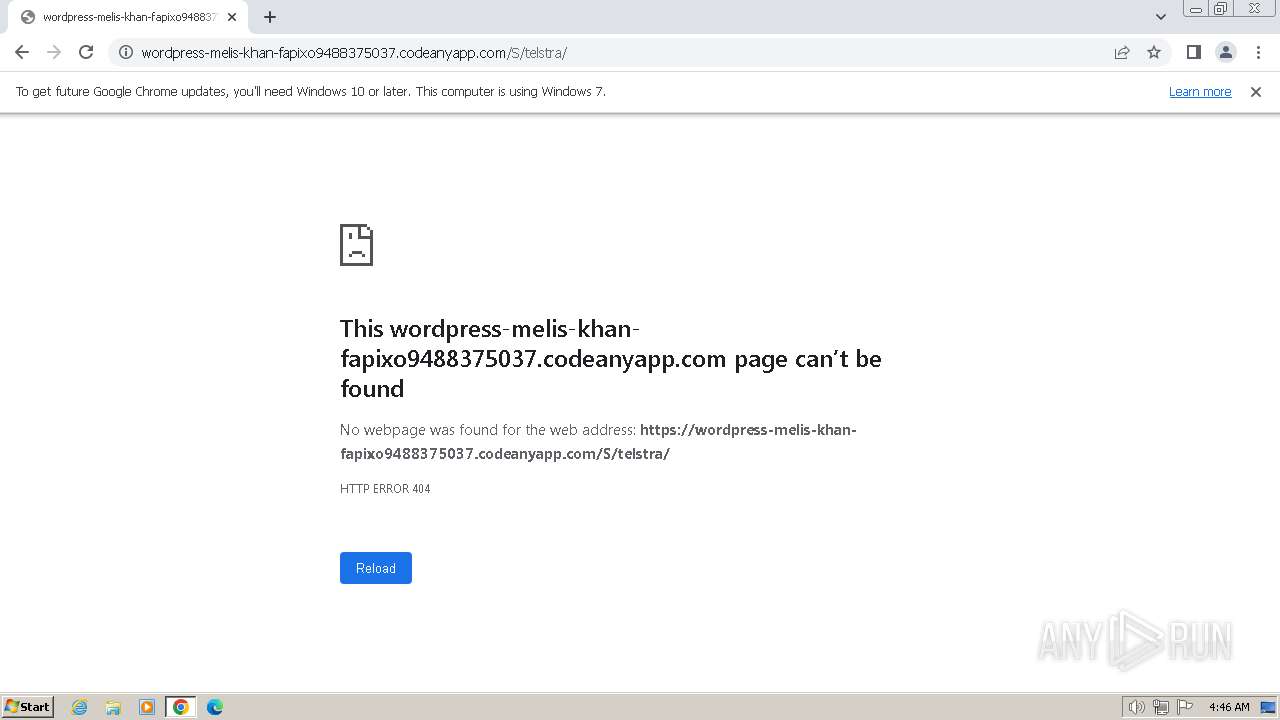Close the wordpress-melis-khan tab

pos(232,17)
